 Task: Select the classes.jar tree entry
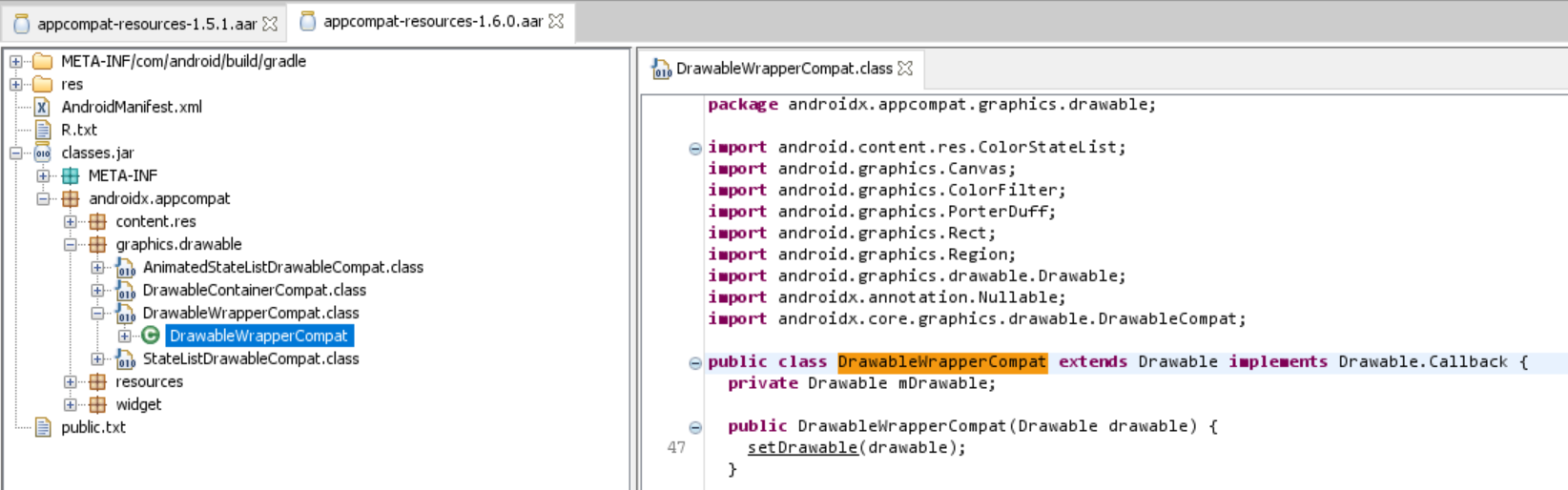[x=97, y=153]
